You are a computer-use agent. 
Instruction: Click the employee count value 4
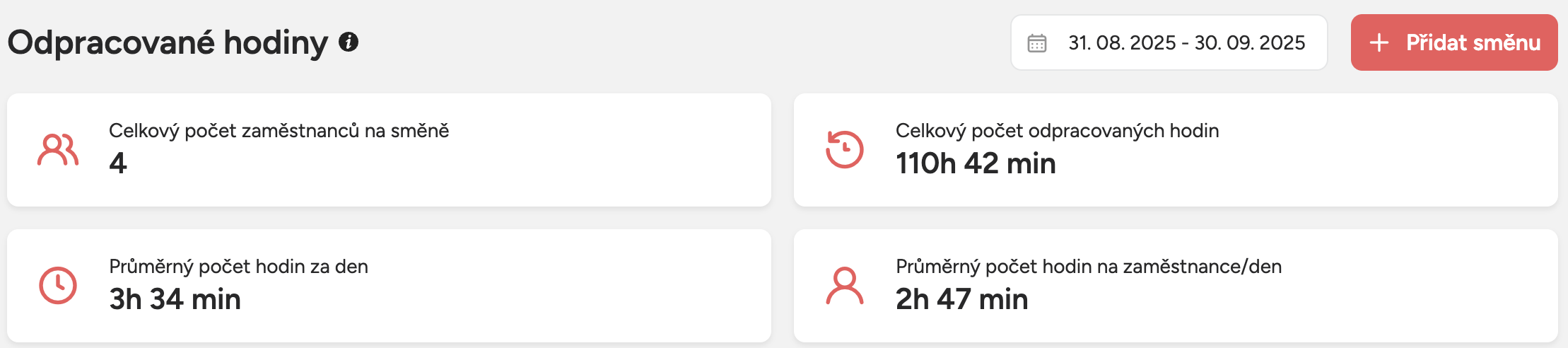(118, 163)
